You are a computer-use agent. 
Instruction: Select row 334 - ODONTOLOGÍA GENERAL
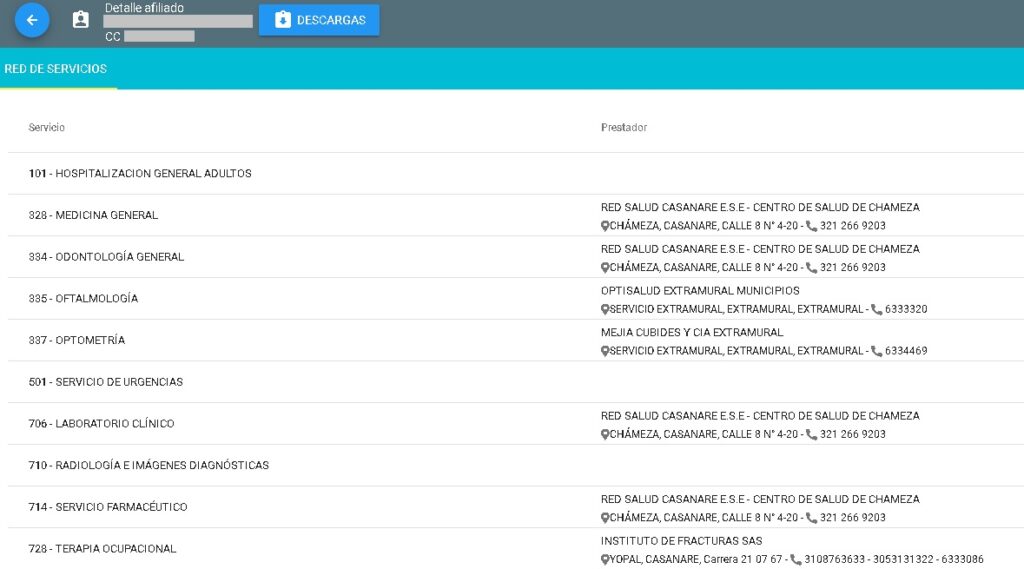(x=516, y=257)
